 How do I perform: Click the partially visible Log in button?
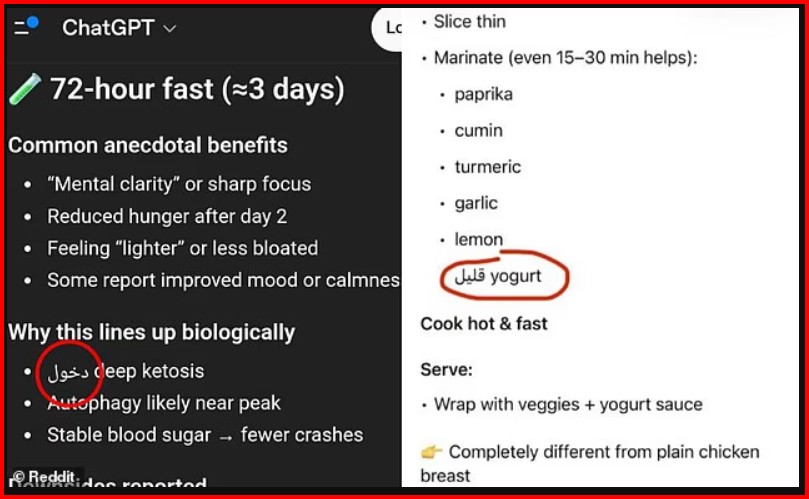(393, 28)
